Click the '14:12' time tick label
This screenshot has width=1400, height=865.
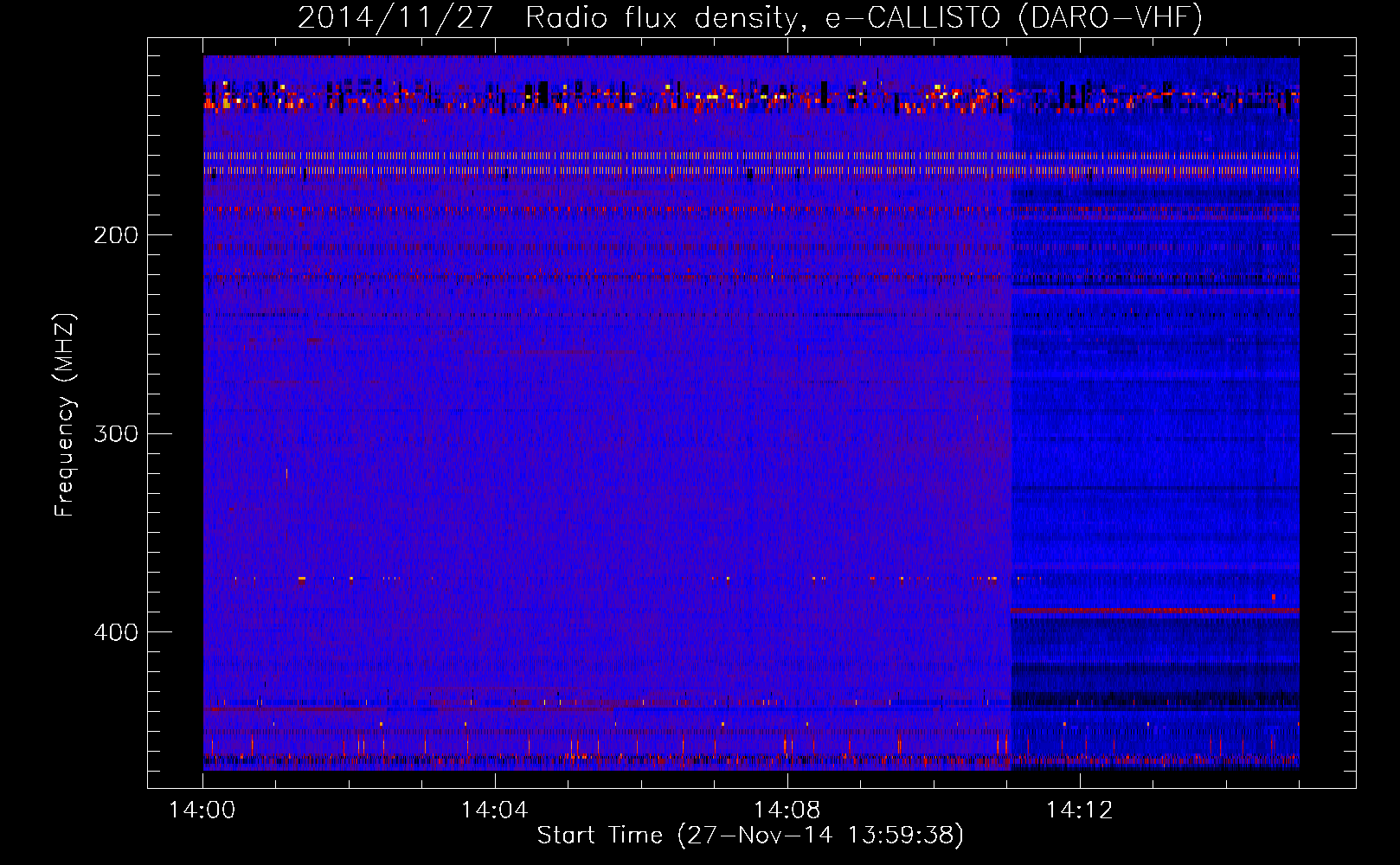pyautogui.click(x=1079, y=810)
